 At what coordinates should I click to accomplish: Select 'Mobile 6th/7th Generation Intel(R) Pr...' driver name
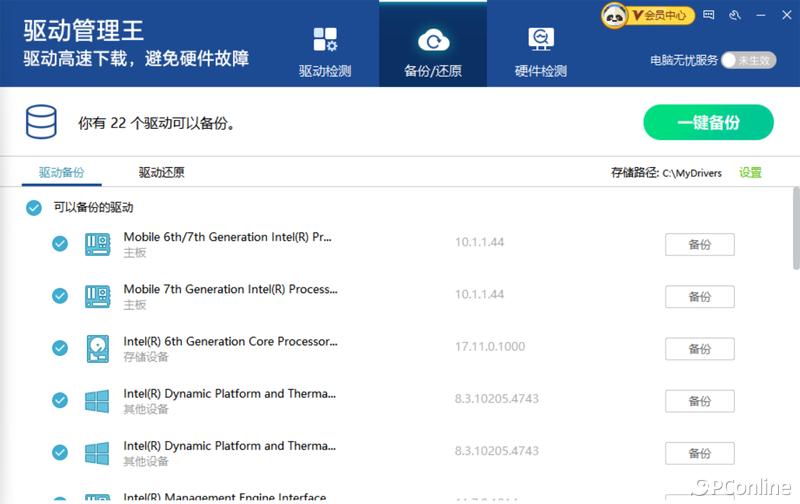click(x=228, y=237)
